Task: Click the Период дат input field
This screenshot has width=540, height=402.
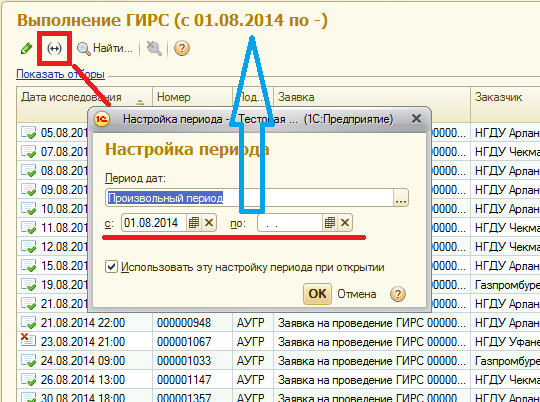Action: point(249,198)
